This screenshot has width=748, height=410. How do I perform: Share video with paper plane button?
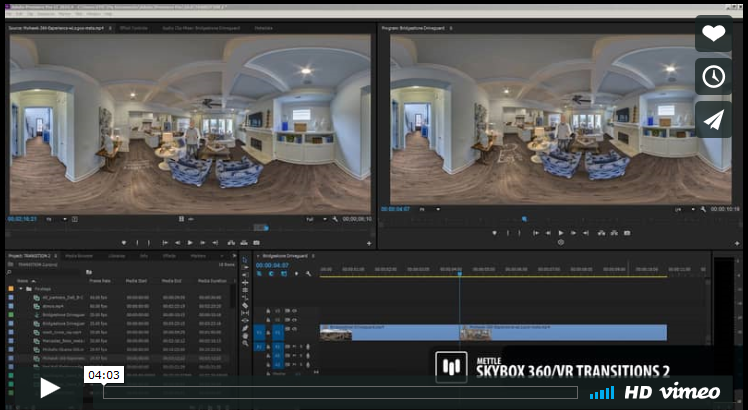click(x=714, y=119)
